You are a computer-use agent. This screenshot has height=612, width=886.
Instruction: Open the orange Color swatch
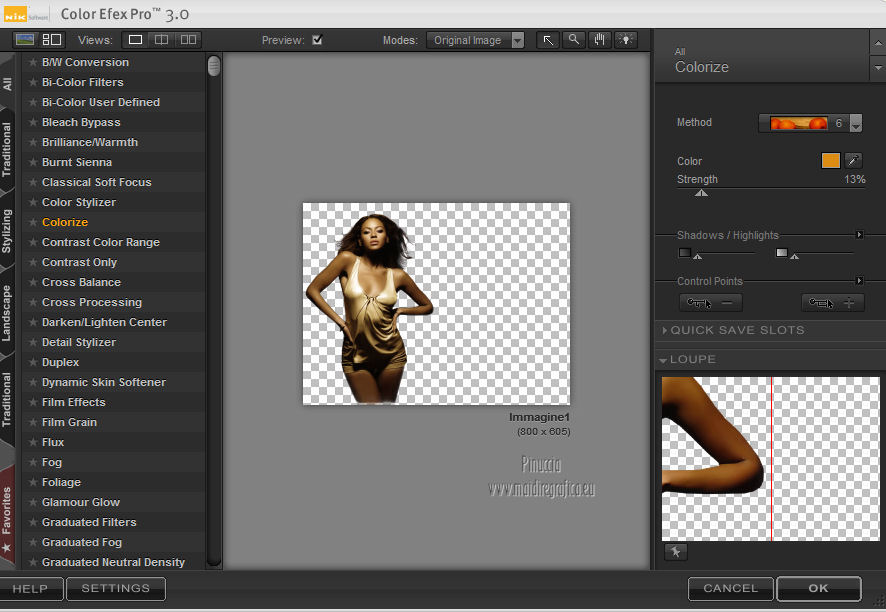(x=830, y=161)
